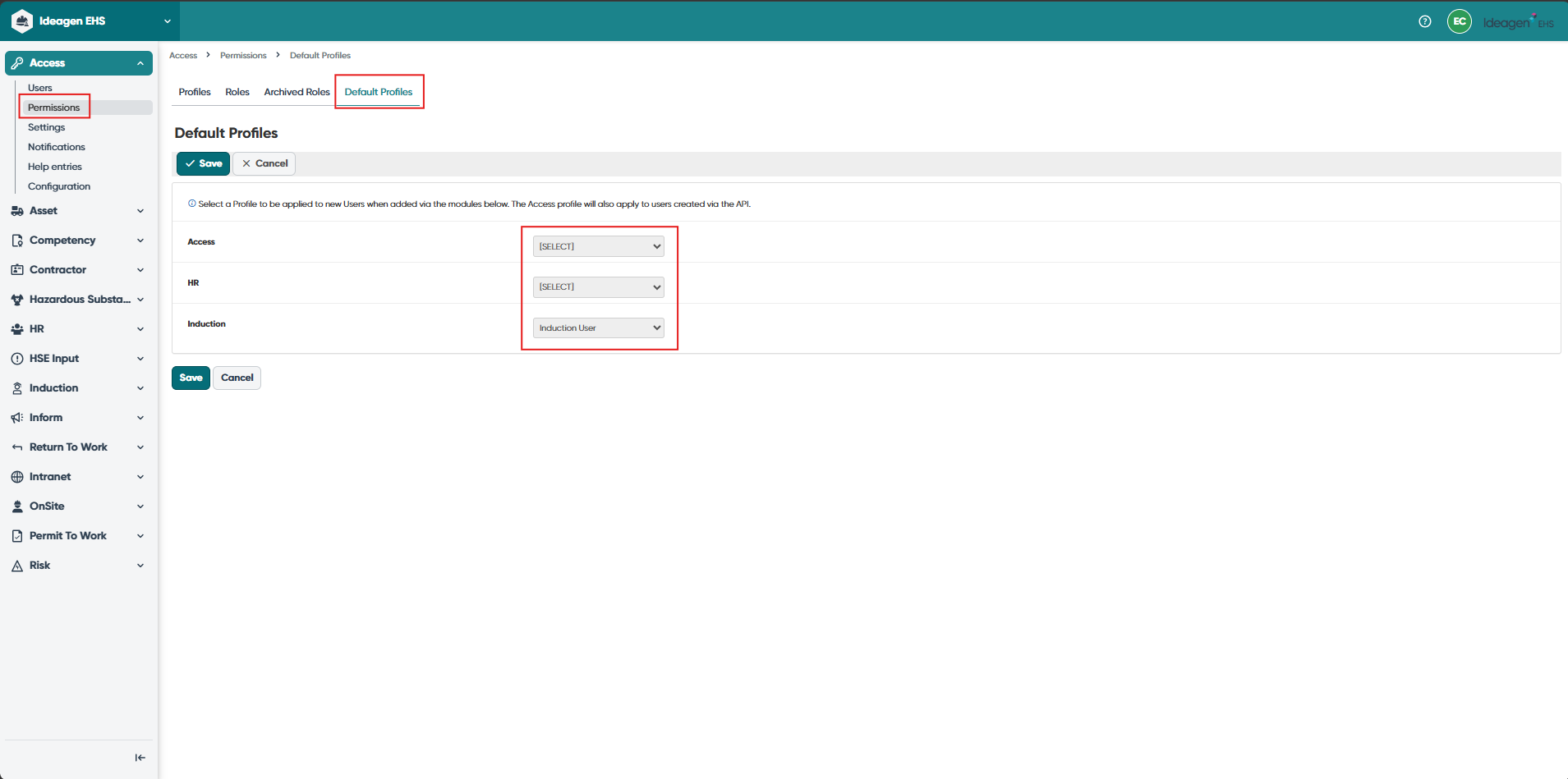The image size is (1568, 779).
Task: Click the top Cancel button with X
Action: [264, 163]
